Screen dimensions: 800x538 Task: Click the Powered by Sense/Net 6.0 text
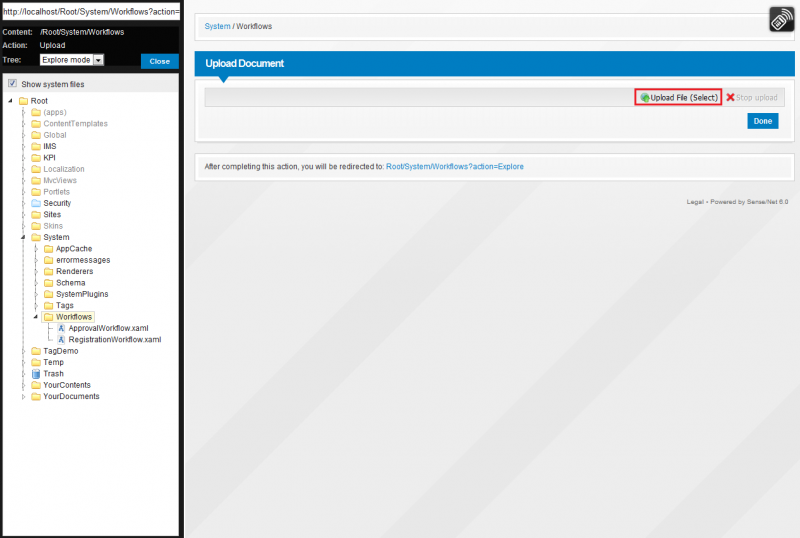tap(749, 202)
